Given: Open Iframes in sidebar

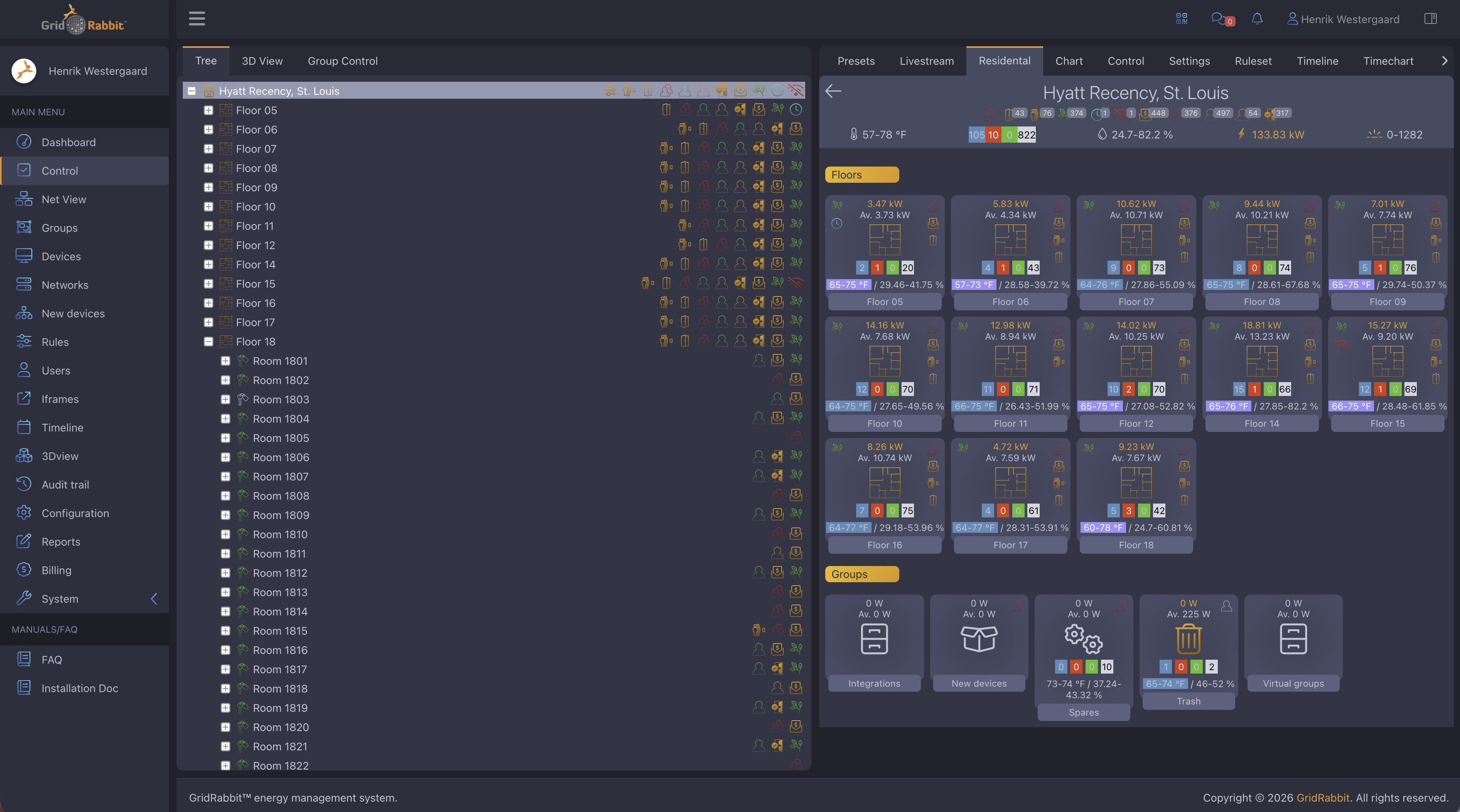Looking at the screenshot, I should coord(84,399).
